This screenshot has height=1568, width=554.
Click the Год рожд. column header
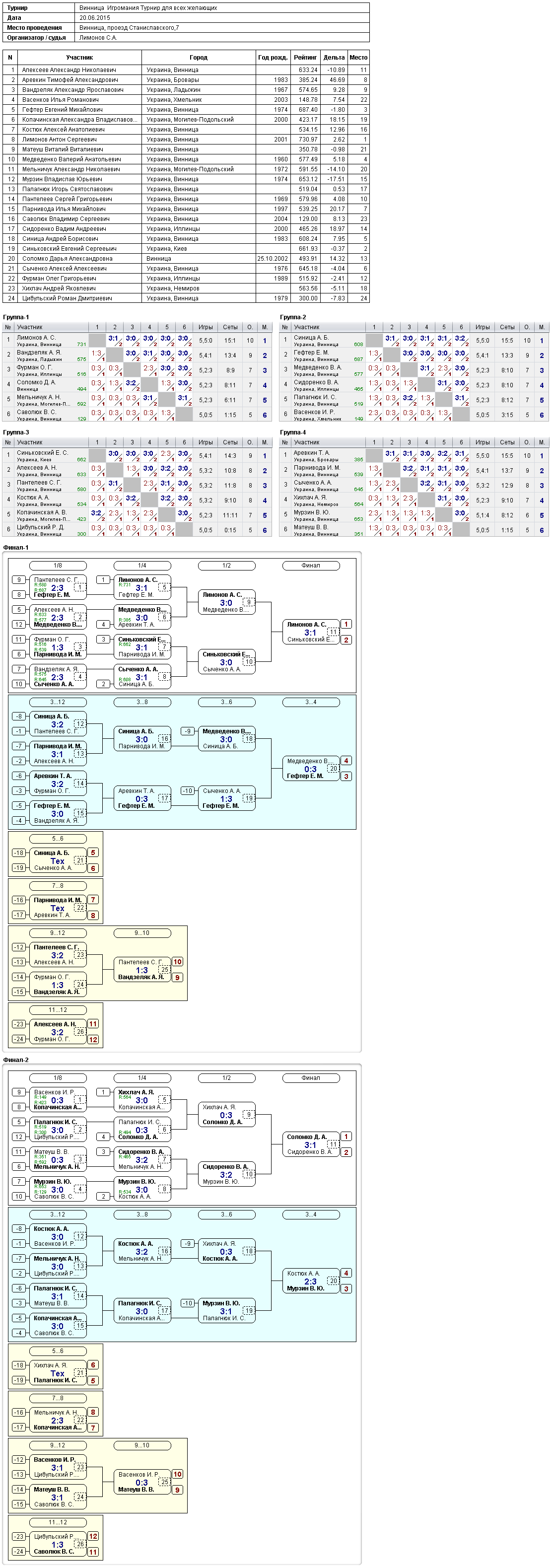273,57
